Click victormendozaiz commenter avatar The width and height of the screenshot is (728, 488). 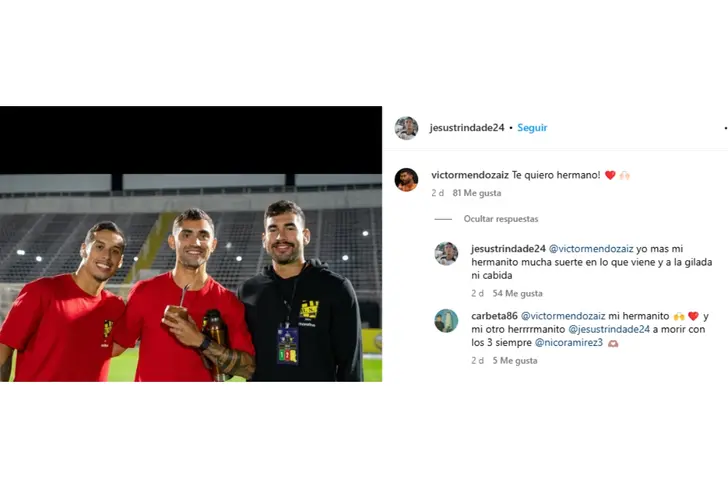click(406, 180)
